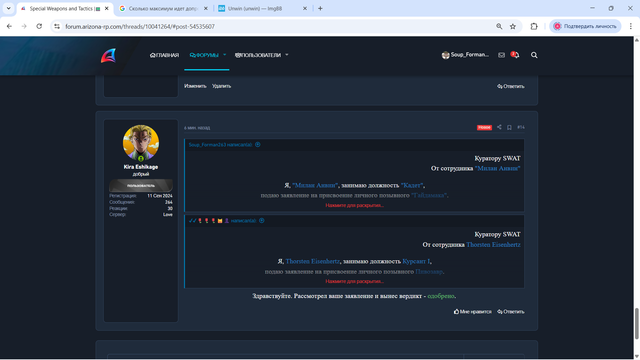Click Удалить on the upper post
This screenshot has width=640, height=360.
pyautogui.click(x=221, y=86)
